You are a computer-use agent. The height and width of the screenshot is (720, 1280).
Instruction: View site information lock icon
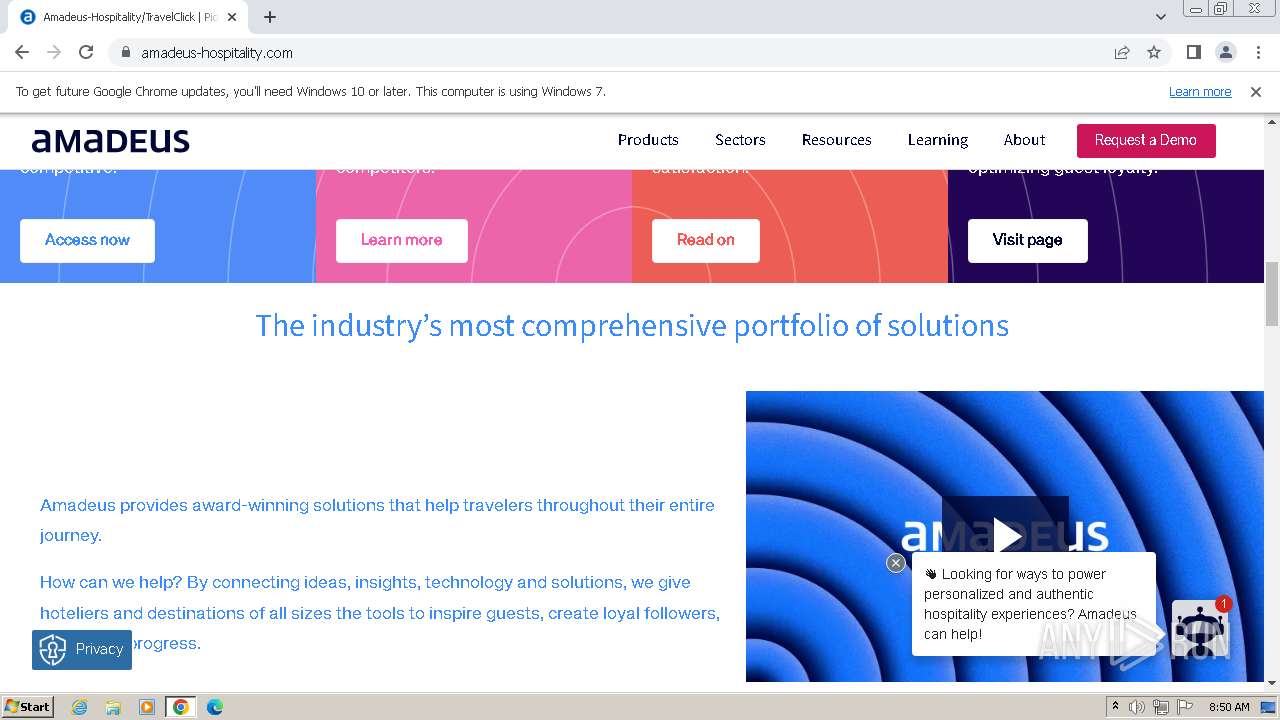click(x=125, y=53)
